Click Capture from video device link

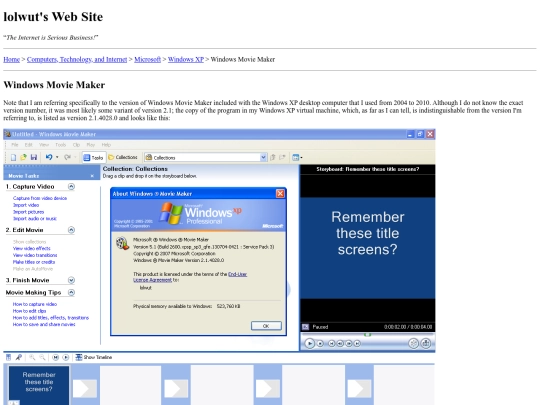click(x=40, y=198)
